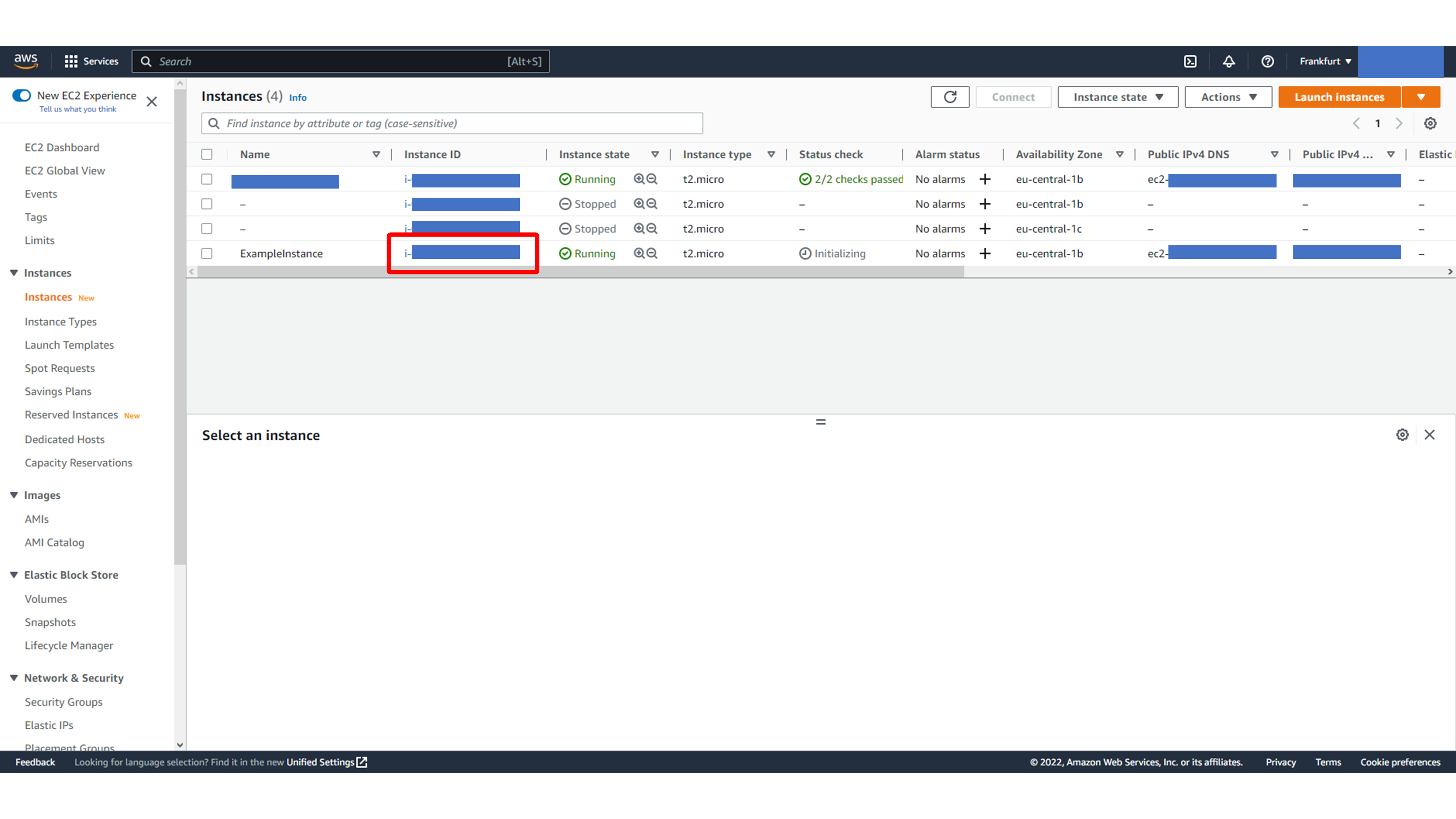Check the first Running instance checkbox
The image size is (1456, 819).
coord(207,179)
